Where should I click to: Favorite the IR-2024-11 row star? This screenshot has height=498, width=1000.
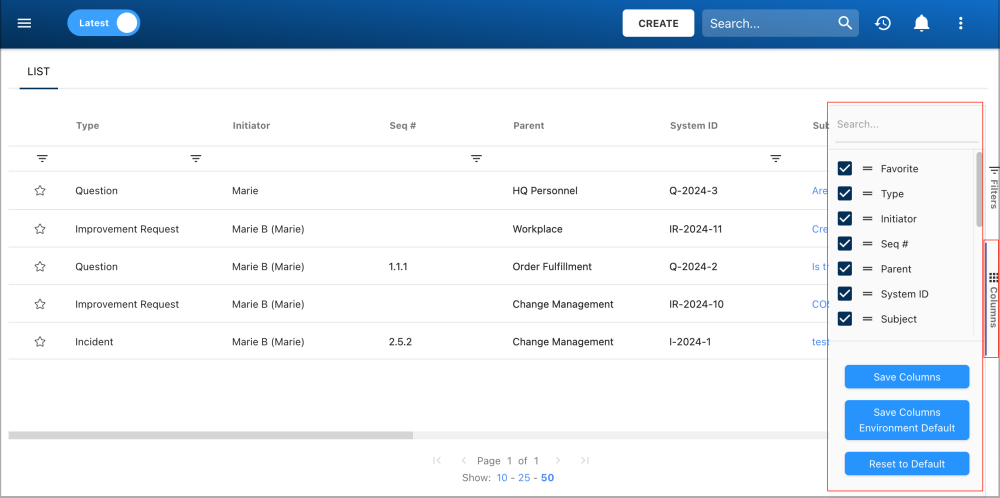click(x=40, y=229)
